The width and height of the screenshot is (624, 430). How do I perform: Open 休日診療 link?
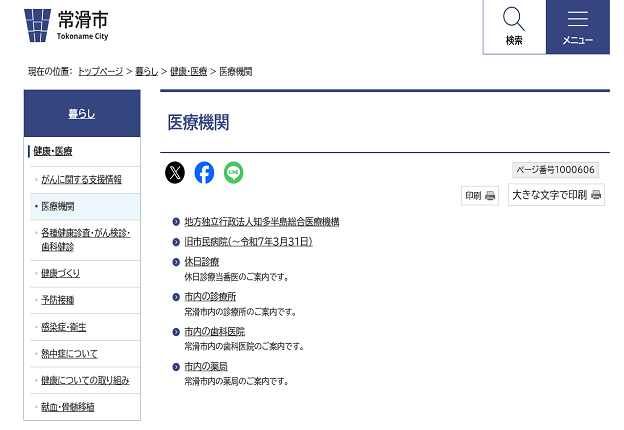click(x=201, y=262)
